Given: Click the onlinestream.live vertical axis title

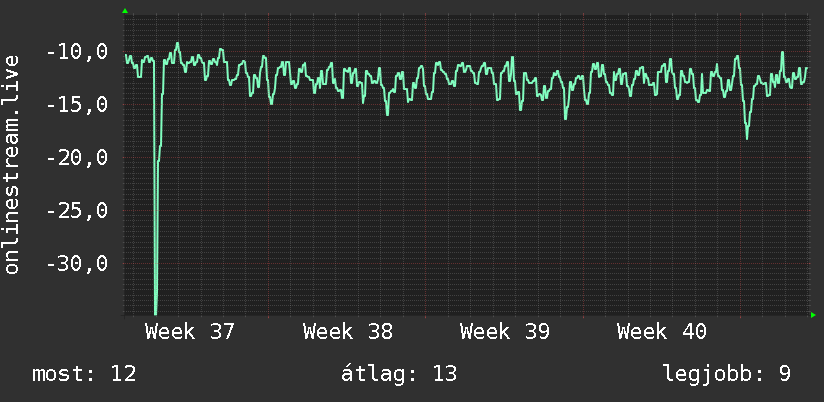Looking at the screenshot, I should [x=11, y=164].
